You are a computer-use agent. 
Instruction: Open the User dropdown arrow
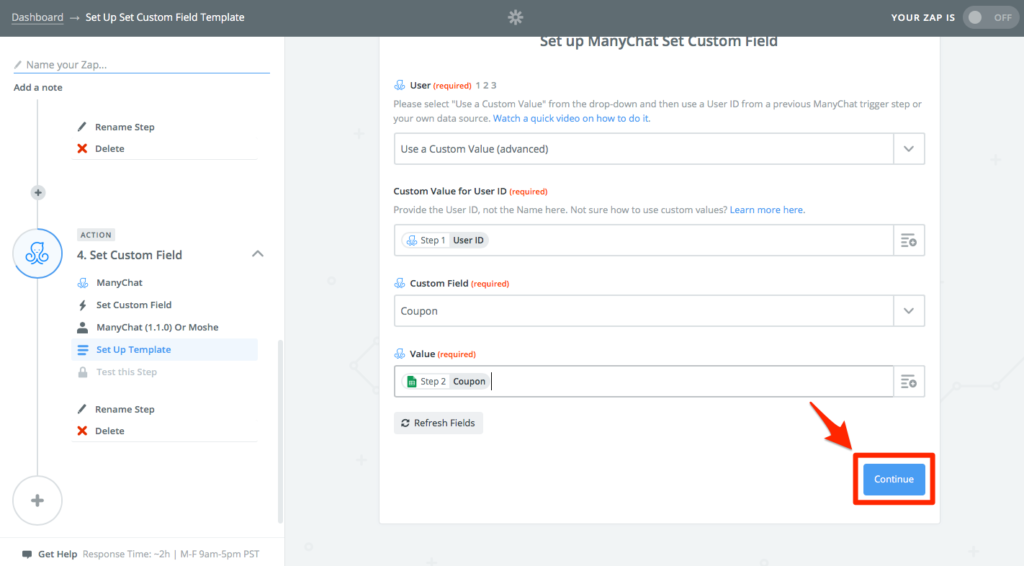[x=908, y=149]
